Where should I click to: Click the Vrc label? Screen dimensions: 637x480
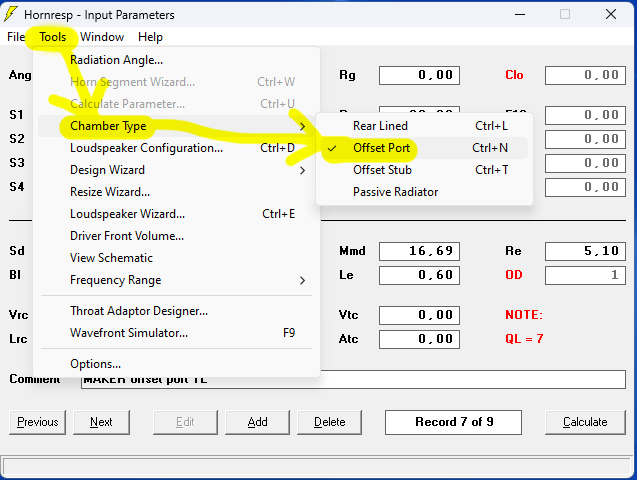point(19,315)
